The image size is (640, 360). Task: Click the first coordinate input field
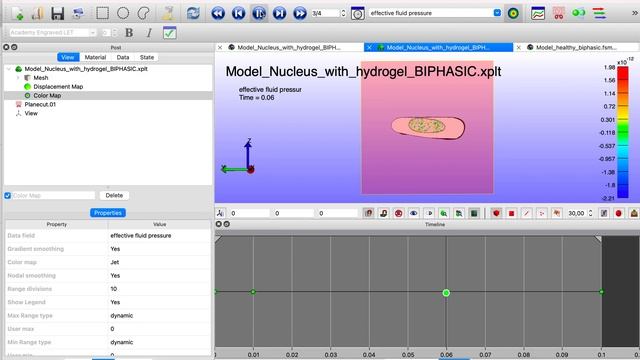tap(249, 213)
